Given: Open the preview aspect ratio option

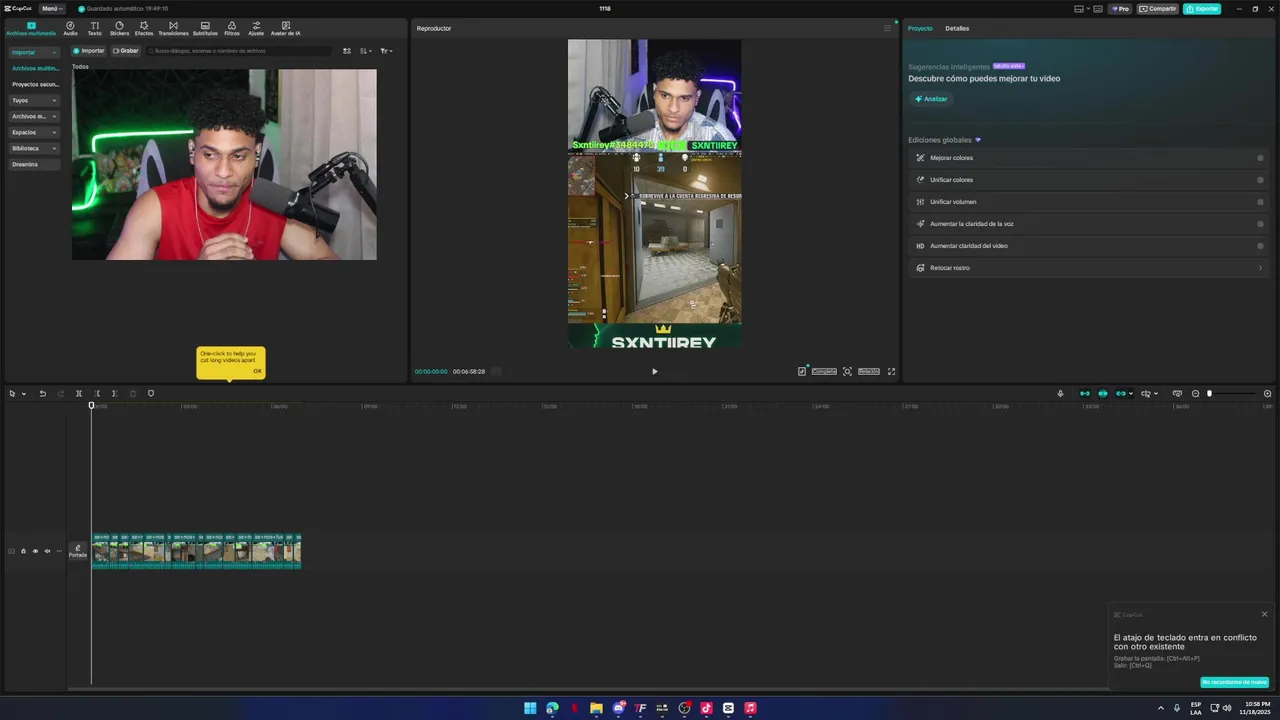Looking at the screenshot, I should (869, 371).
